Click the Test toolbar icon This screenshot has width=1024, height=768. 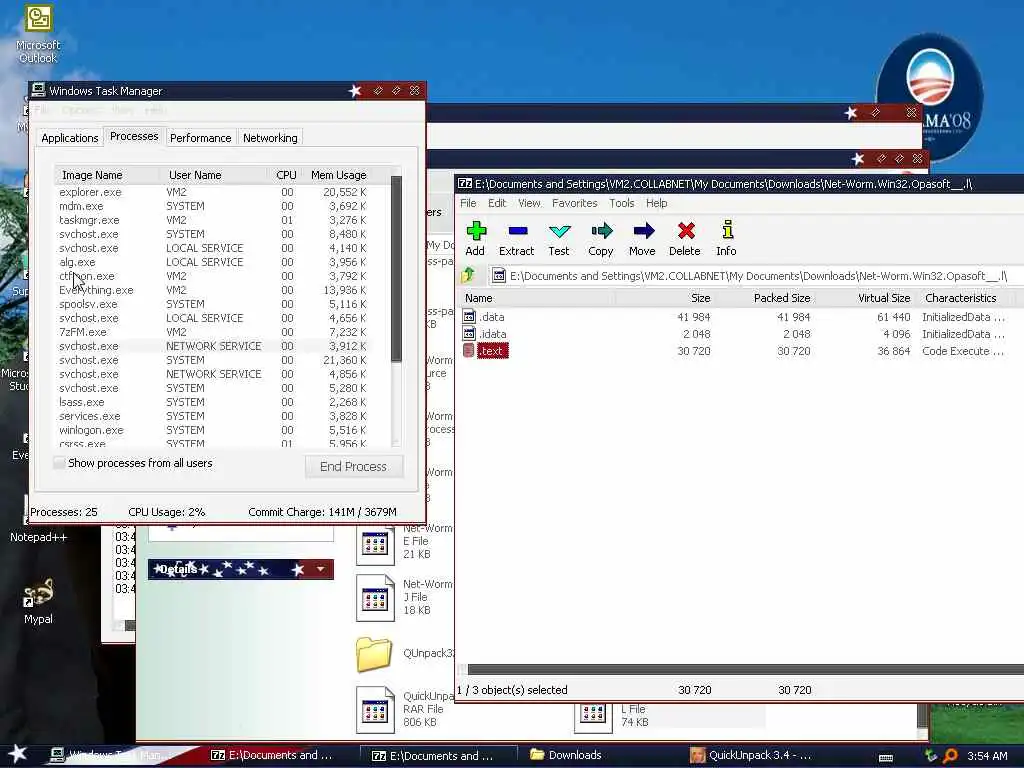(559, 238)
